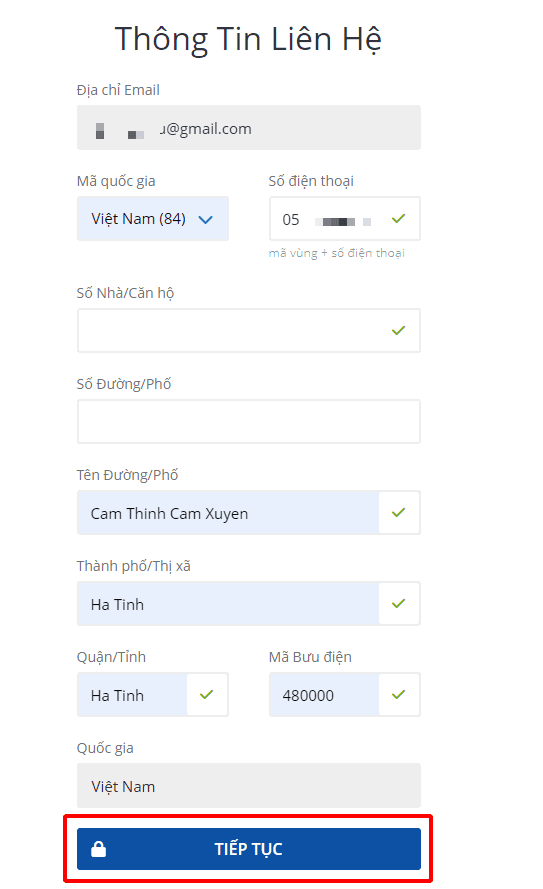Click the Địa chỉ Email gmail field
The image size is (543, 889).
[x=249, y=128]
